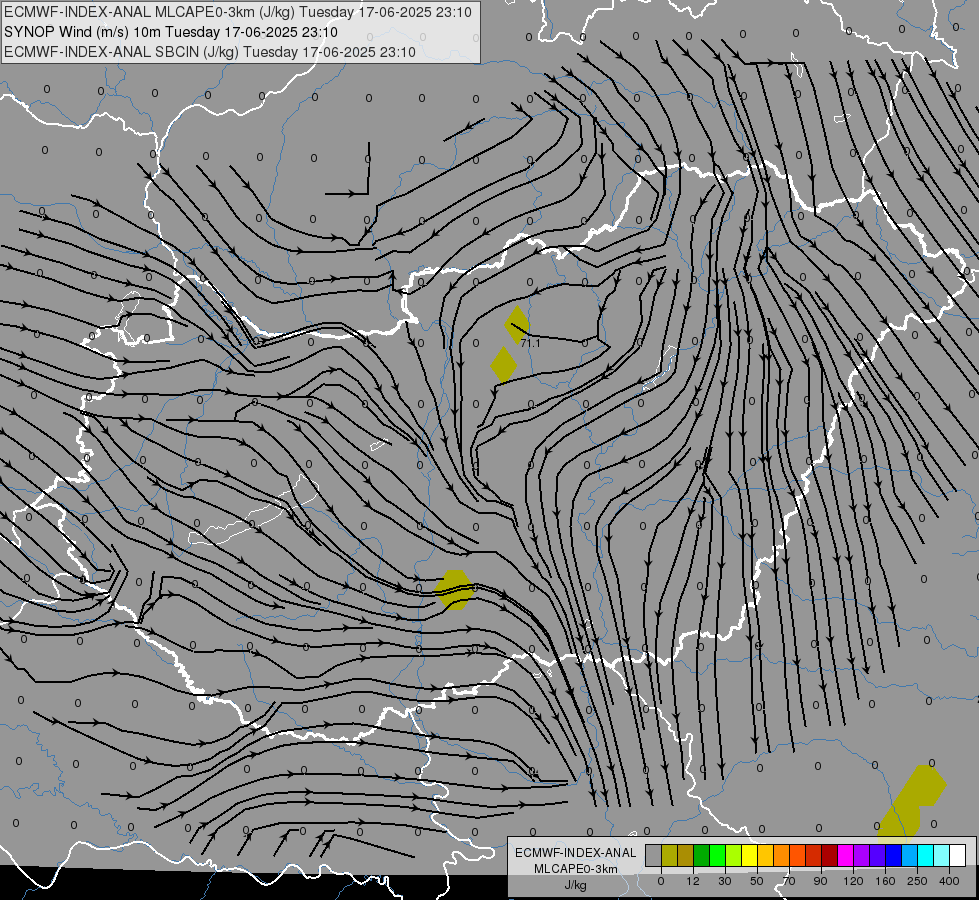Click the olive hexagon CAPE patch mid-map
The width and height of the screenshot is (979, 900).
pyautogui.click(x=454, y=590)
